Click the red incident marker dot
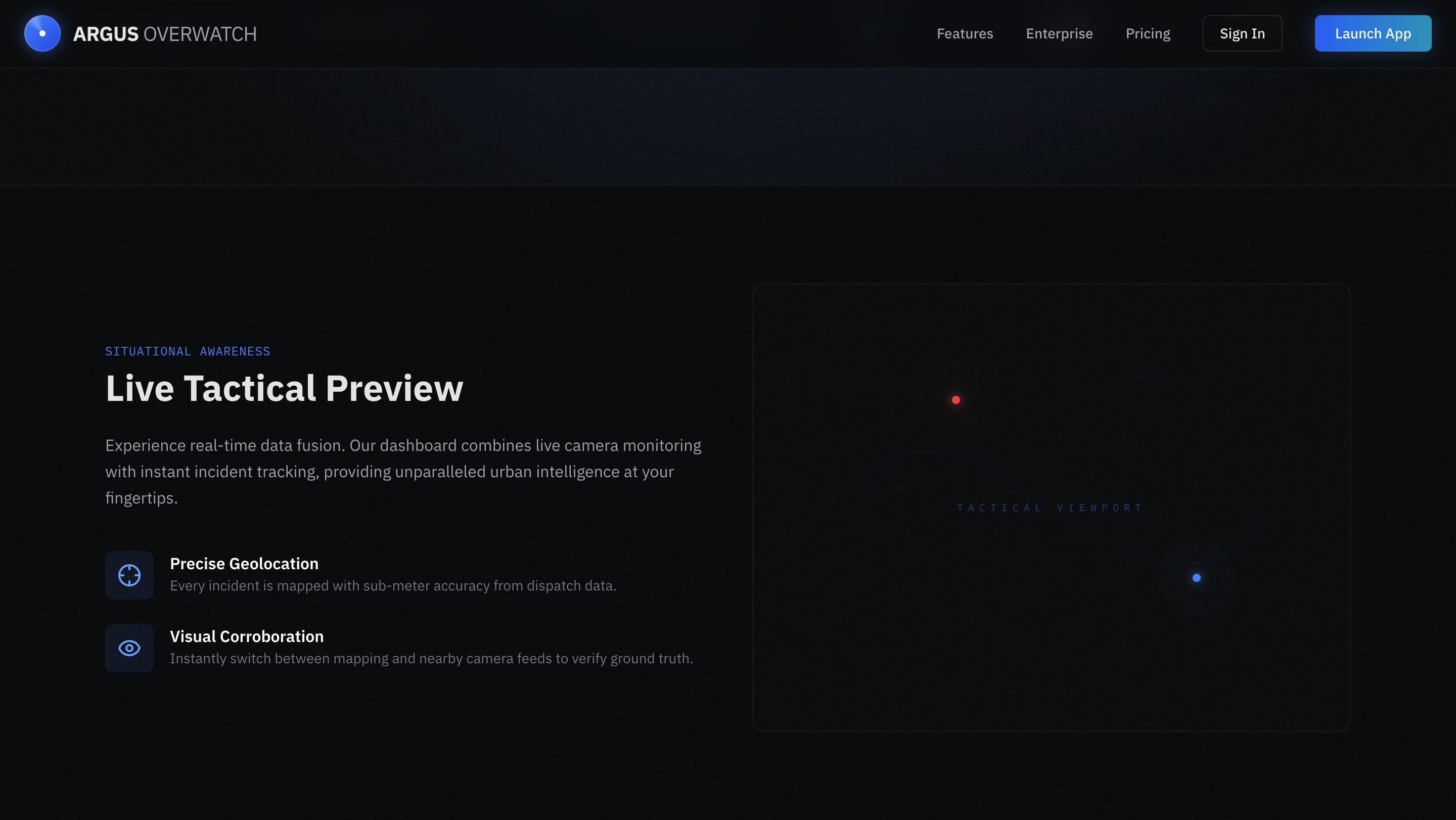Image resolution: width=1456 pixels, height=820 pixels. pyautogui.click(x=956, y=400)
